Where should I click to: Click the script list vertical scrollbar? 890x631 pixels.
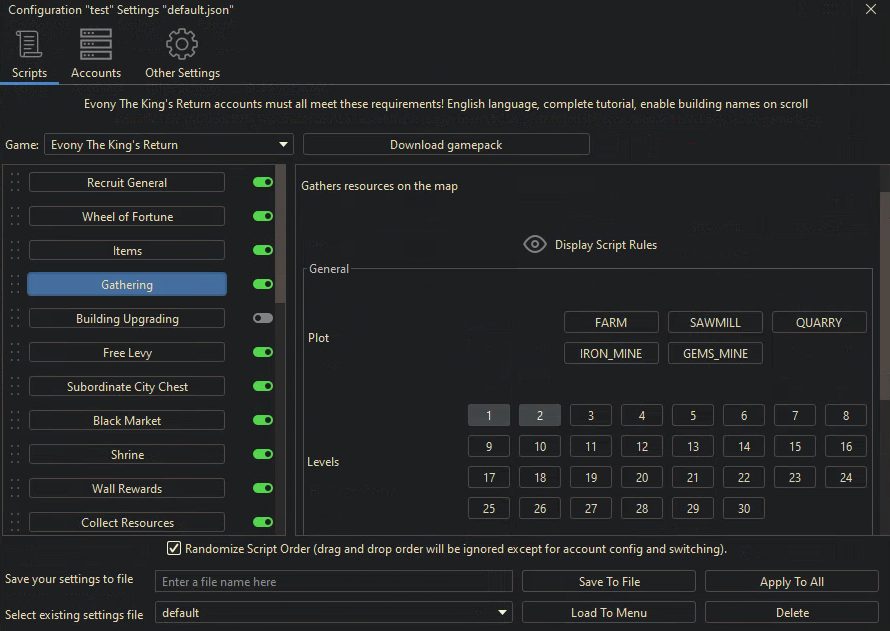click(280, 240)
